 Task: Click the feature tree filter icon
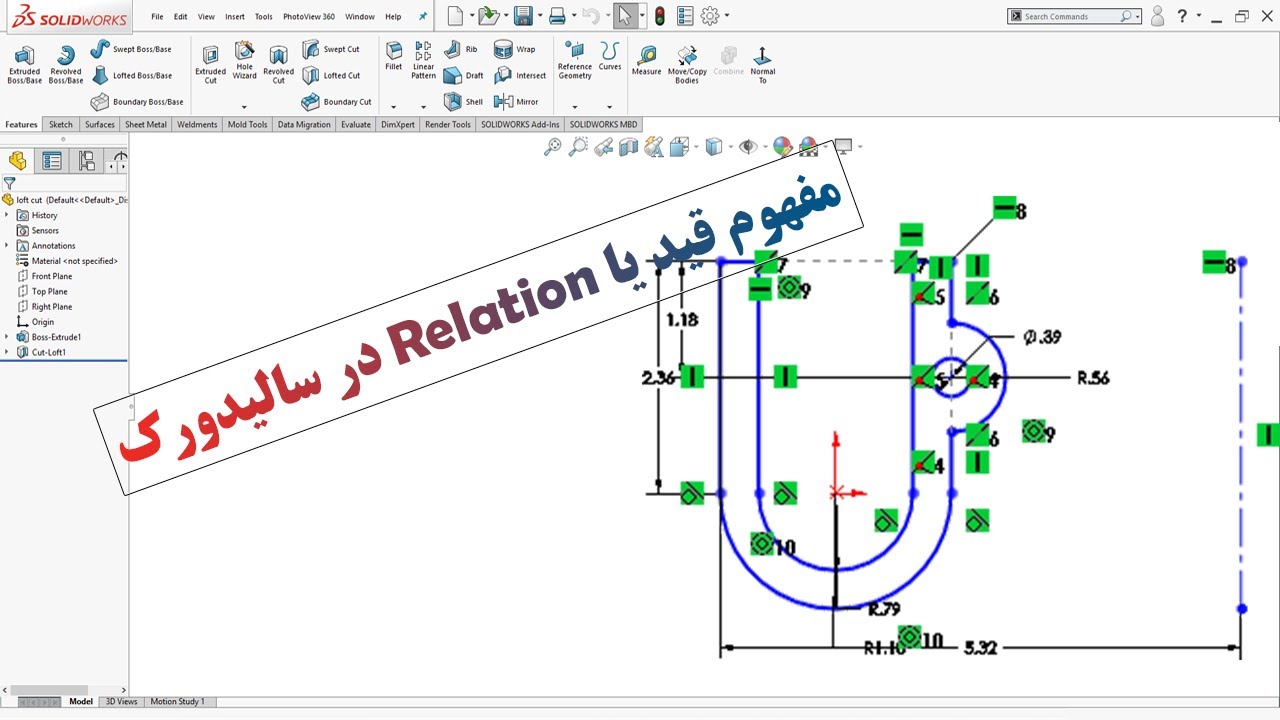[9, 183]
